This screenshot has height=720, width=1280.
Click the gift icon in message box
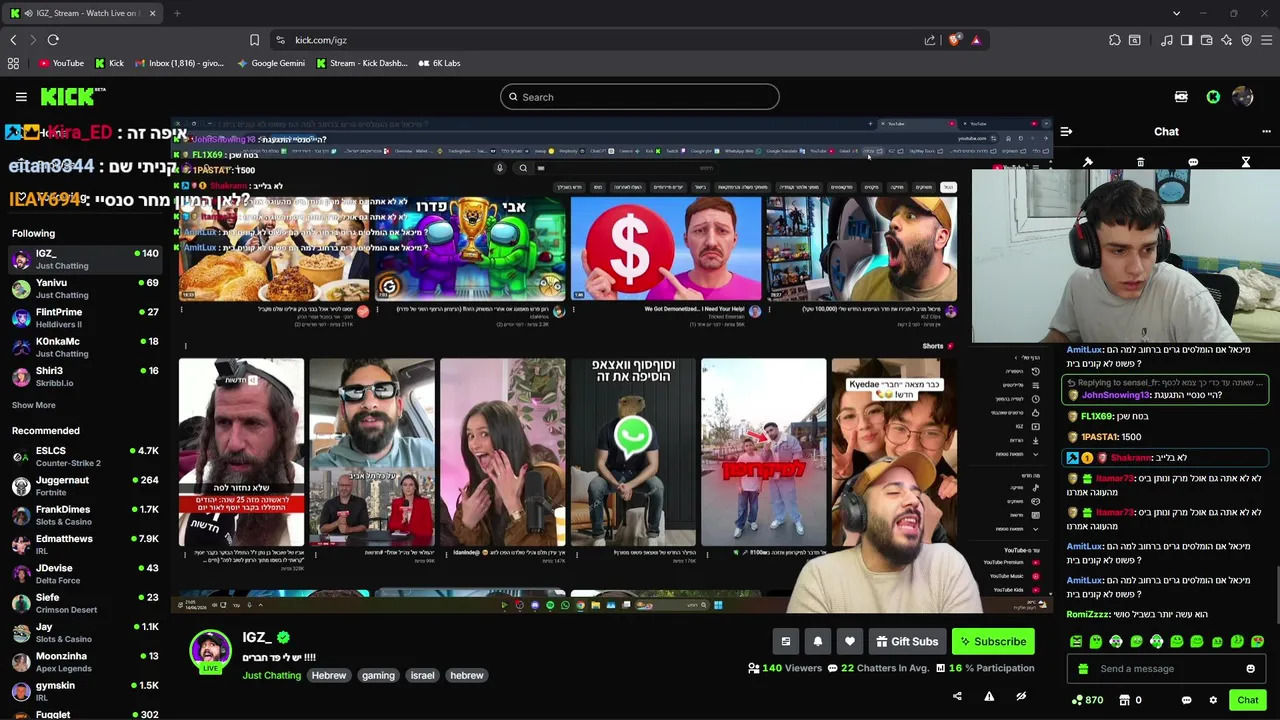tap(1083, 669)
